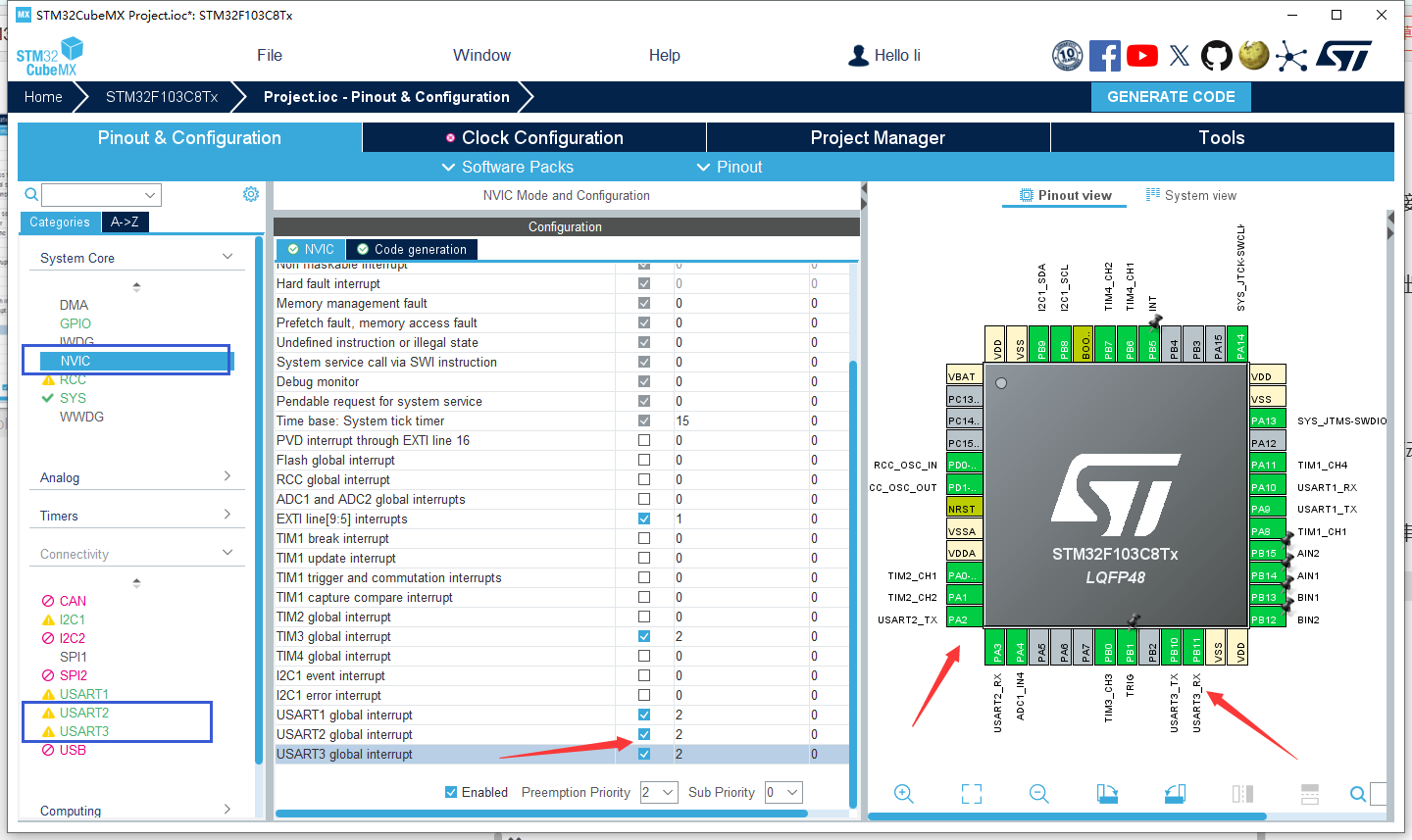
Task: Toggle USART3 global interrupt enabled checkbox
Action: 644,754
